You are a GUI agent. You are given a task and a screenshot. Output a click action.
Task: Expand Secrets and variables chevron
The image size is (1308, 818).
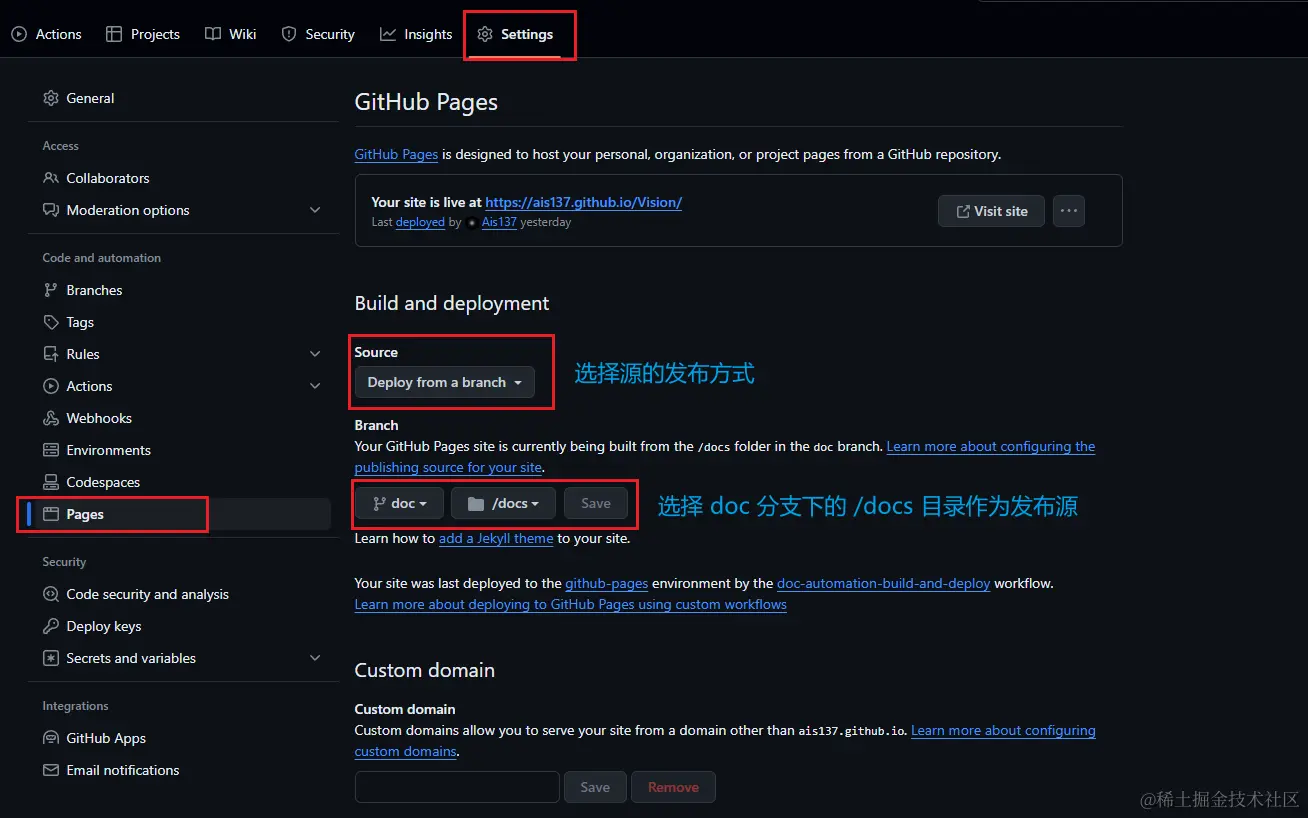(x=315, y=658)
